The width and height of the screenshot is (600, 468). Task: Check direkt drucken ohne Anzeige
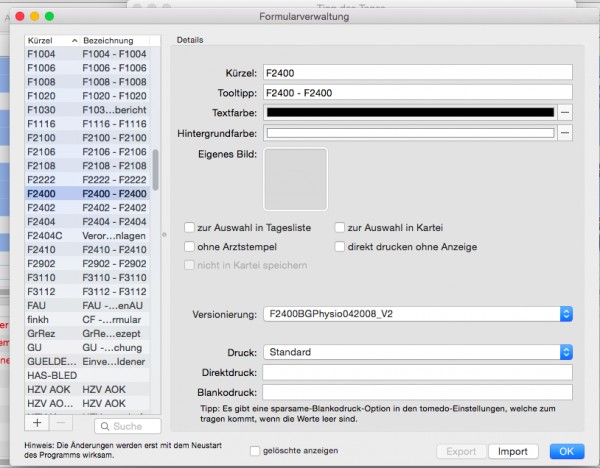340,247
